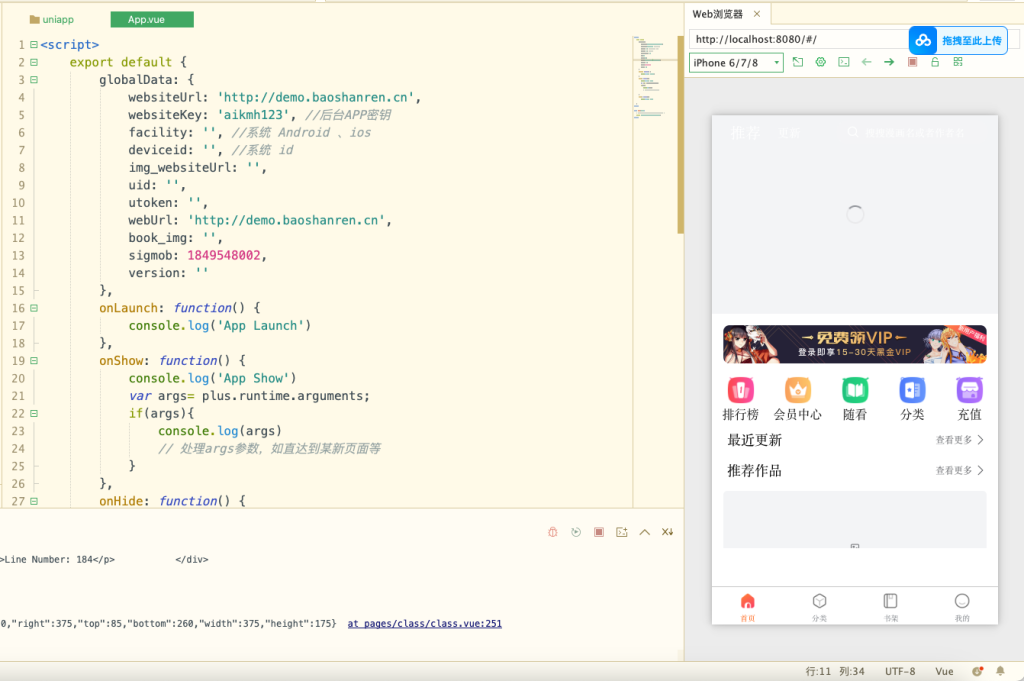Click the lock icon in browser toolbar

coord(935,62)
